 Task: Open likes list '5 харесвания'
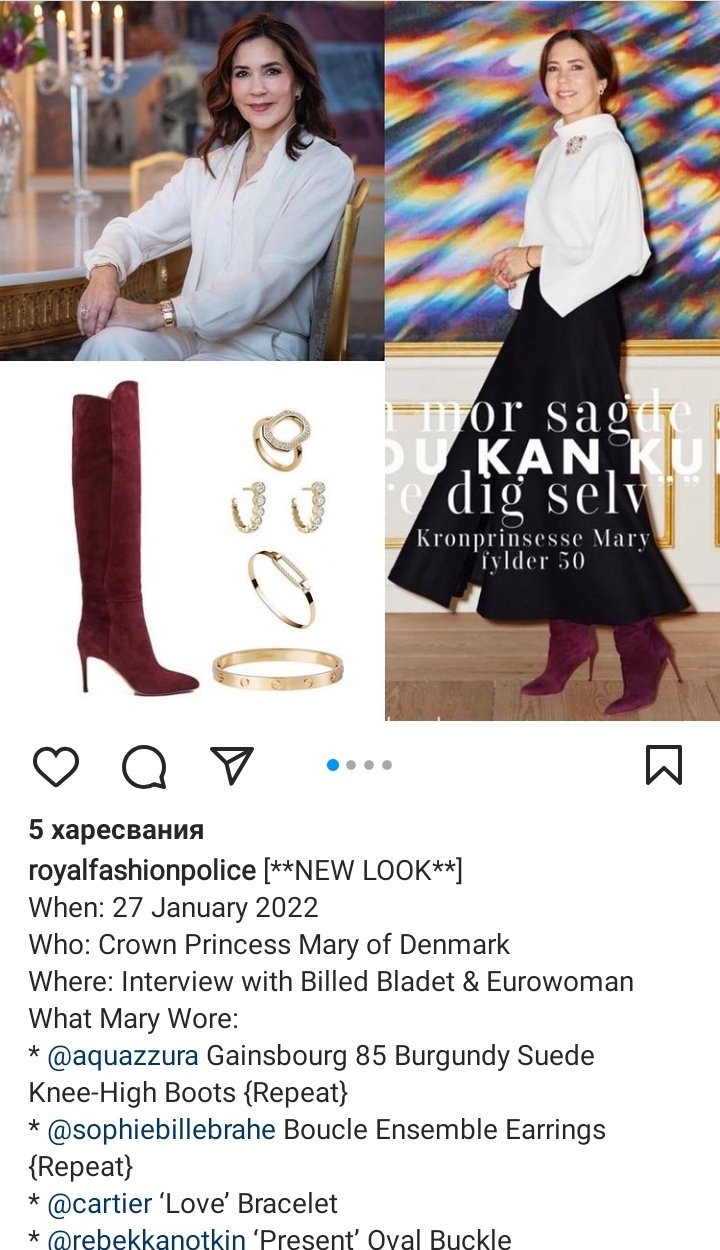coord(116,830)
